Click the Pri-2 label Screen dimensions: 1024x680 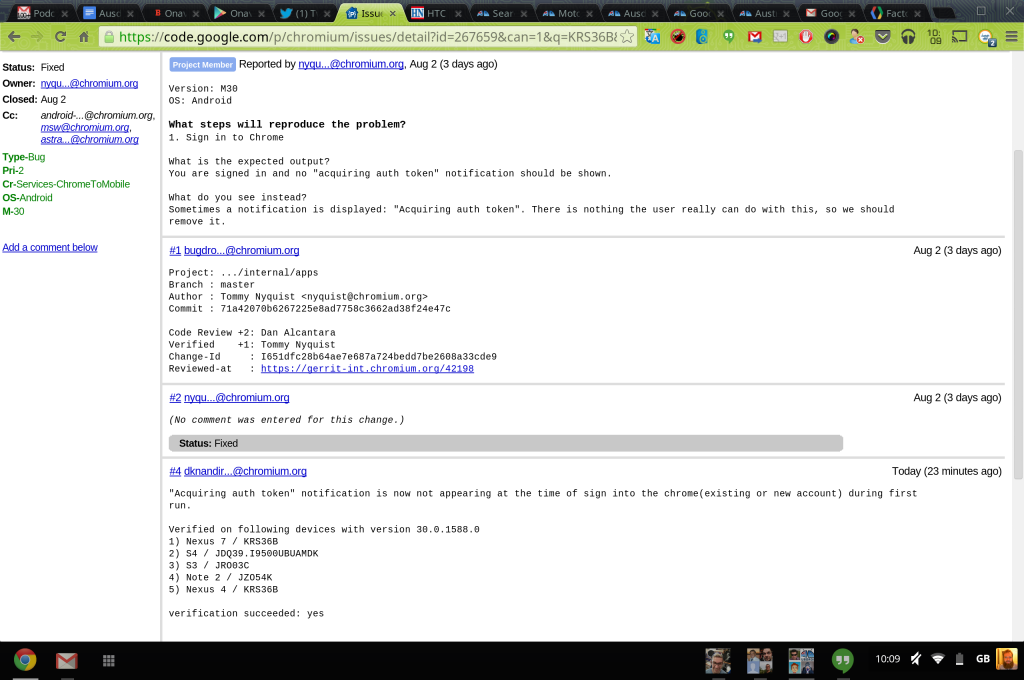tap(13, 170)
